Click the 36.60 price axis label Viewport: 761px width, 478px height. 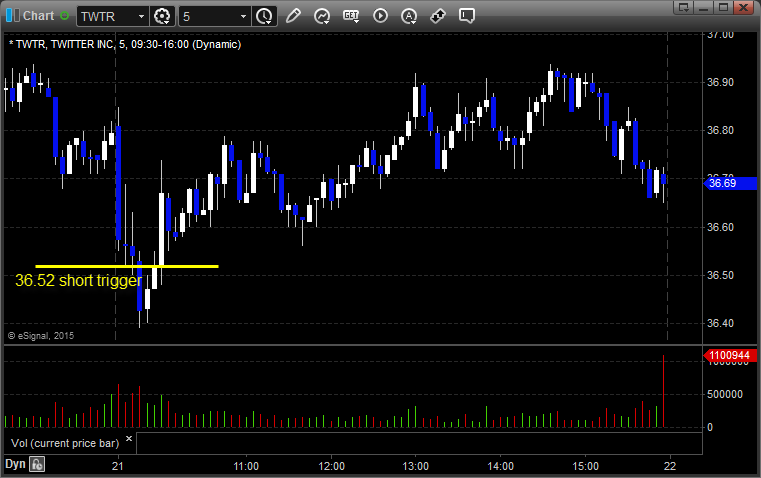720,227
